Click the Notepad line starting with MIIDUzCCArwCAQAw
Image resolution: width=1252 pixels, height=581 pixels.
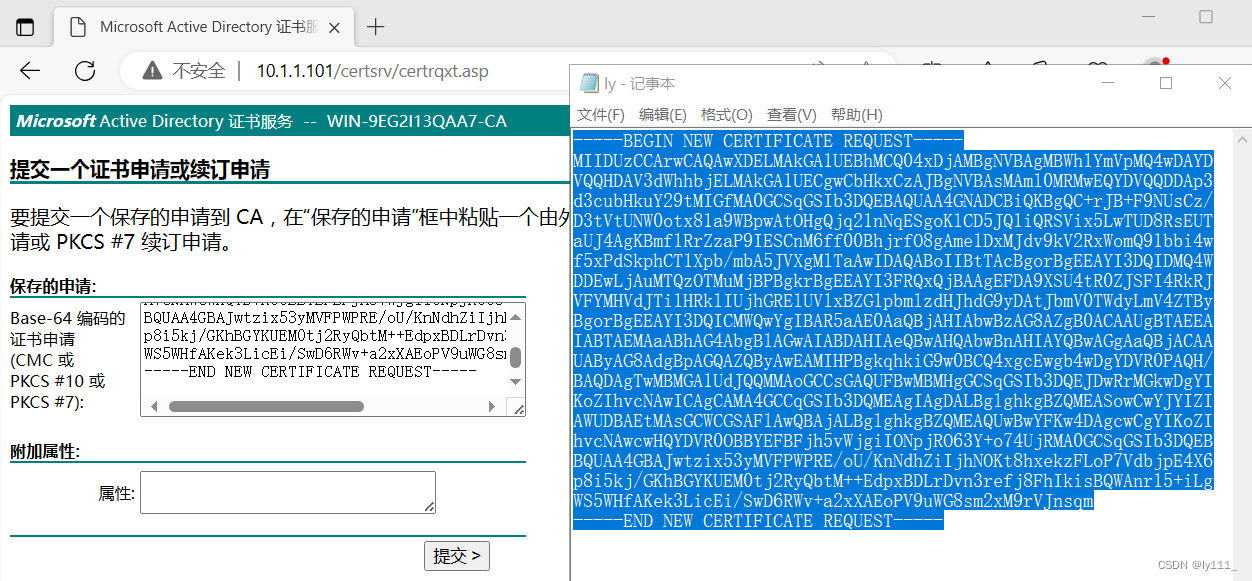click(x=893, y=160)
